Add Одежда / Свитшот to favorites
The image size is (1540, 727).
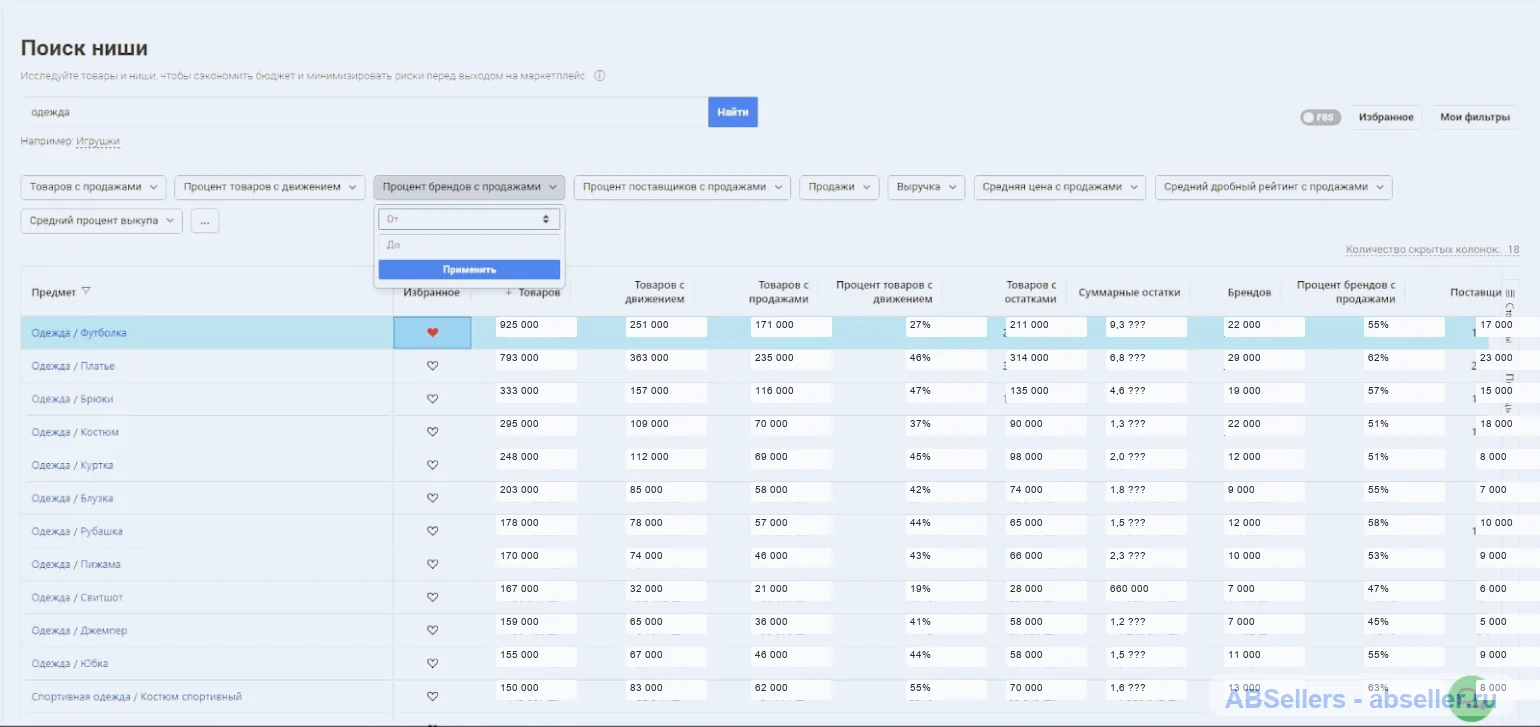tap(432, 597)
